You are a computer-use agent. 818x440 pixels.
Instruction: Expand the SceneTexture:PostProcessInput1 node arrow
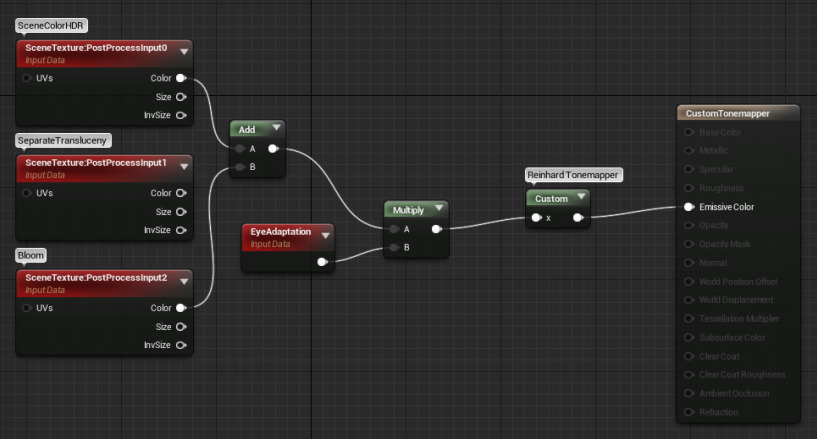coord(184,167)
